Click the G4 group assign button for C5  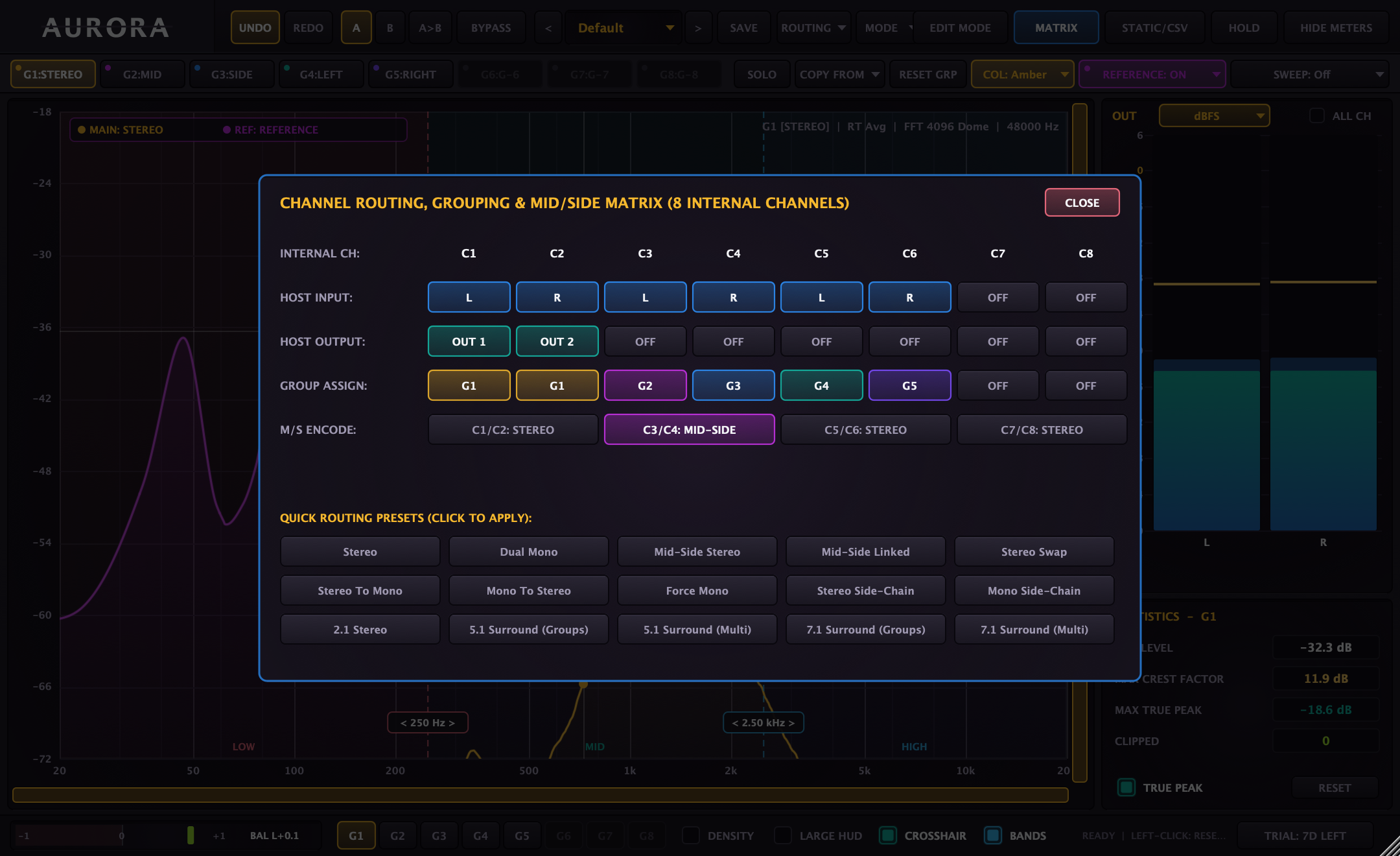pyautogui.click(x=821, y=385)
